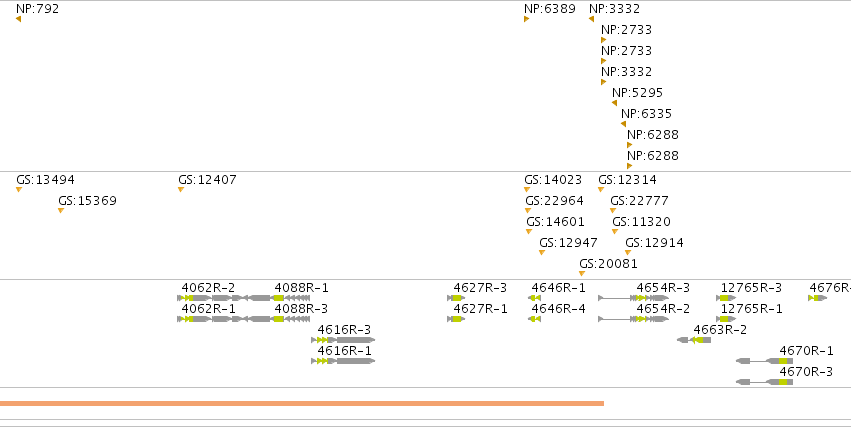851x427 pixels.
Task: Open the 4654R-3 transcript label
Action: (x=663, y=288)
